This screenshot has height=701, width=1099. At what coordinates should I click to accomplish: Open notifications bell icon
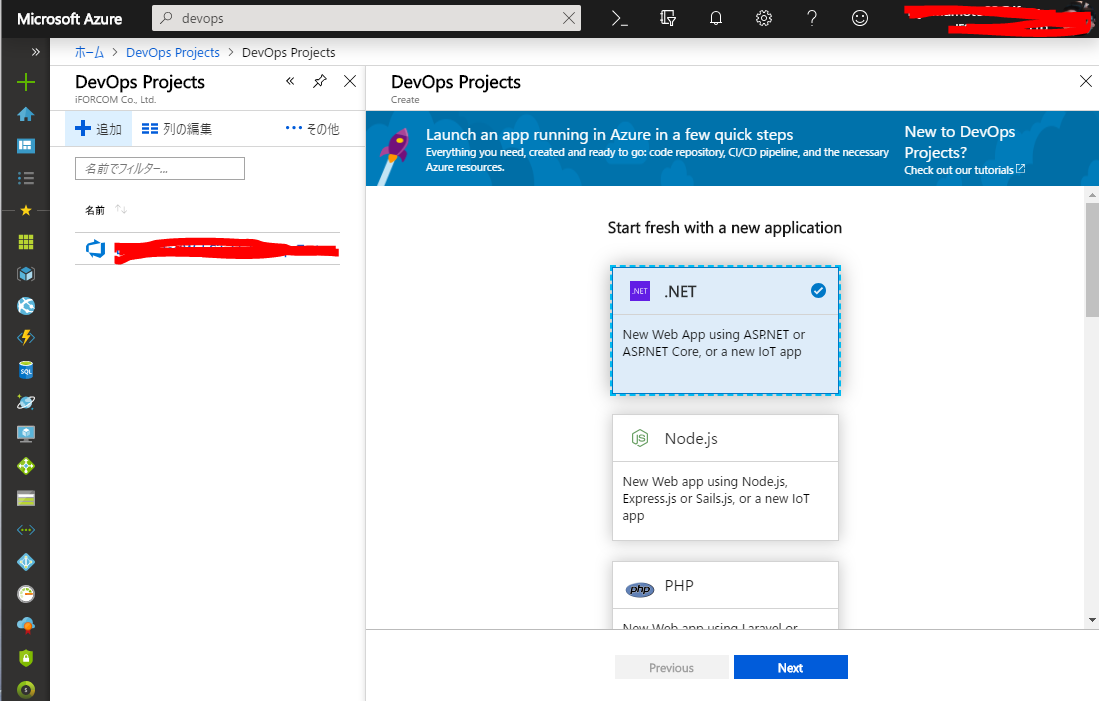716,18
